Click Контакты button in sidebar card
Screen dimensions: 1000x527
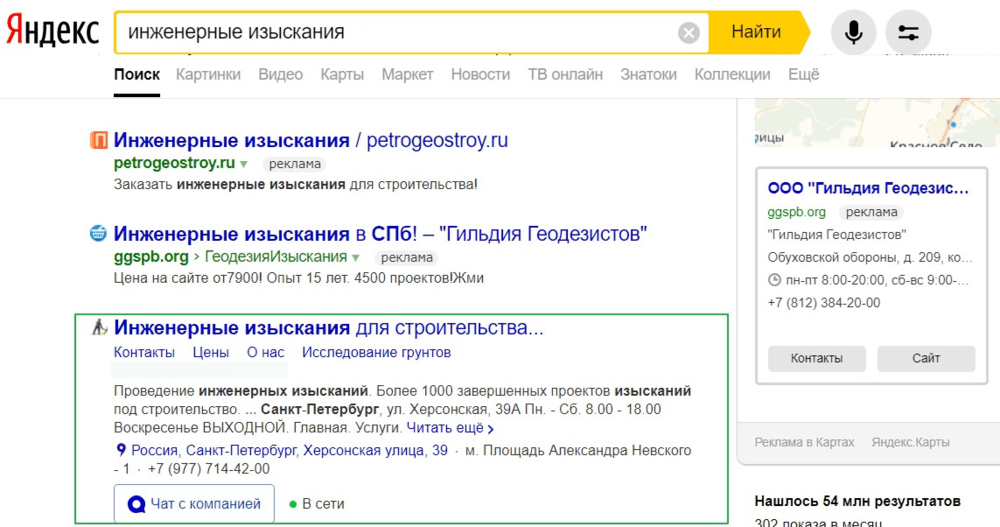coord(817,359)
